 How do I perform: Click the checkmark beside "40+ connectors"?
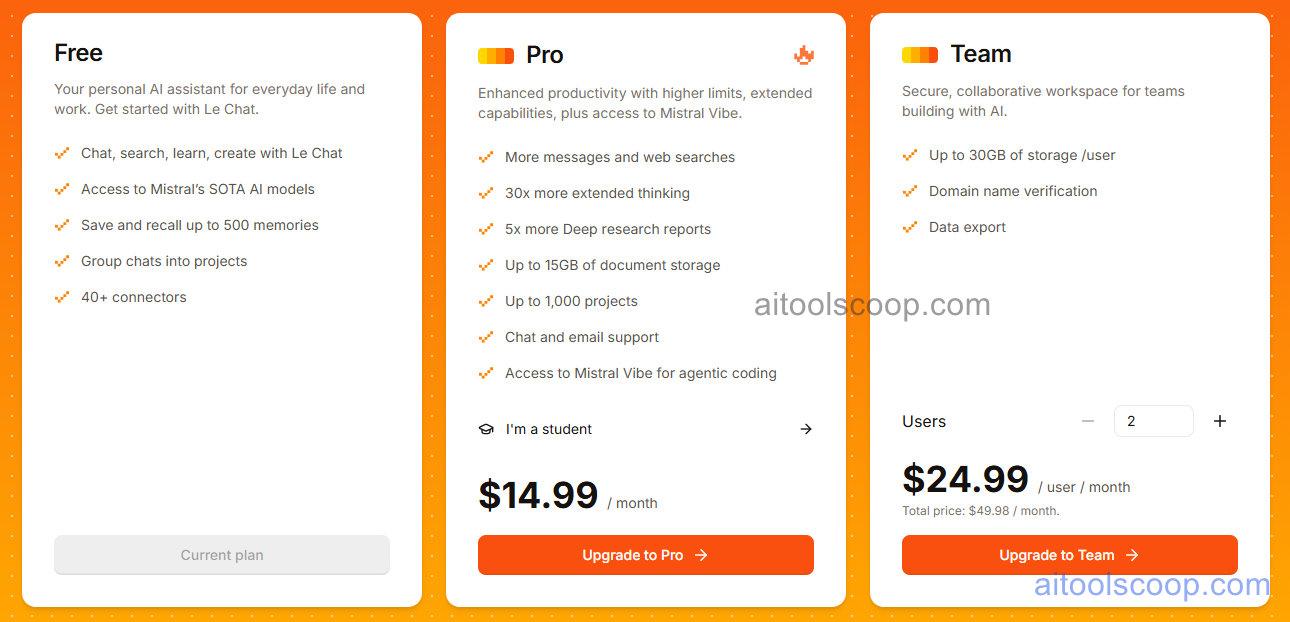tap(61, 297)
